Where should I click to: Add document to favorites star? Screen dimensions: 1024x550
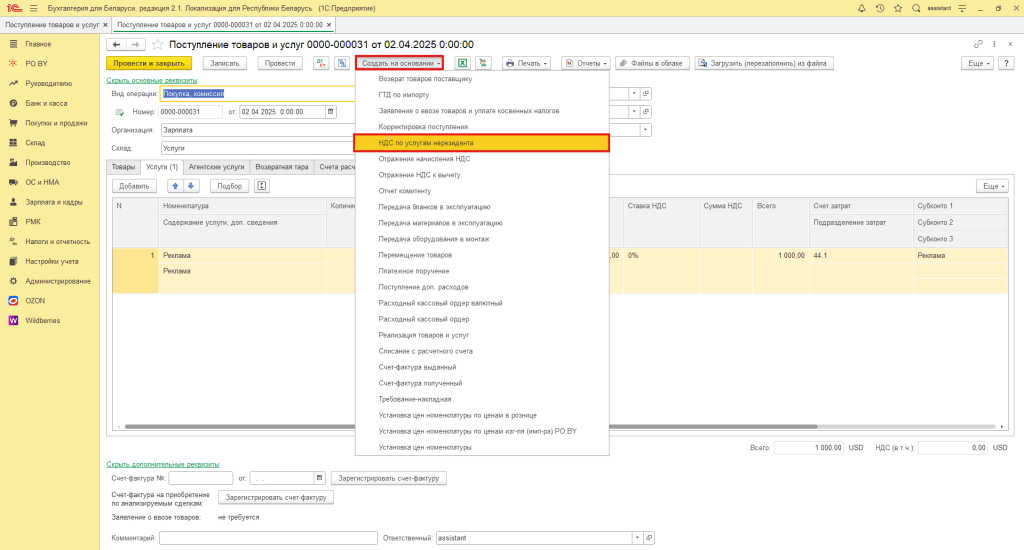(157, 44)
